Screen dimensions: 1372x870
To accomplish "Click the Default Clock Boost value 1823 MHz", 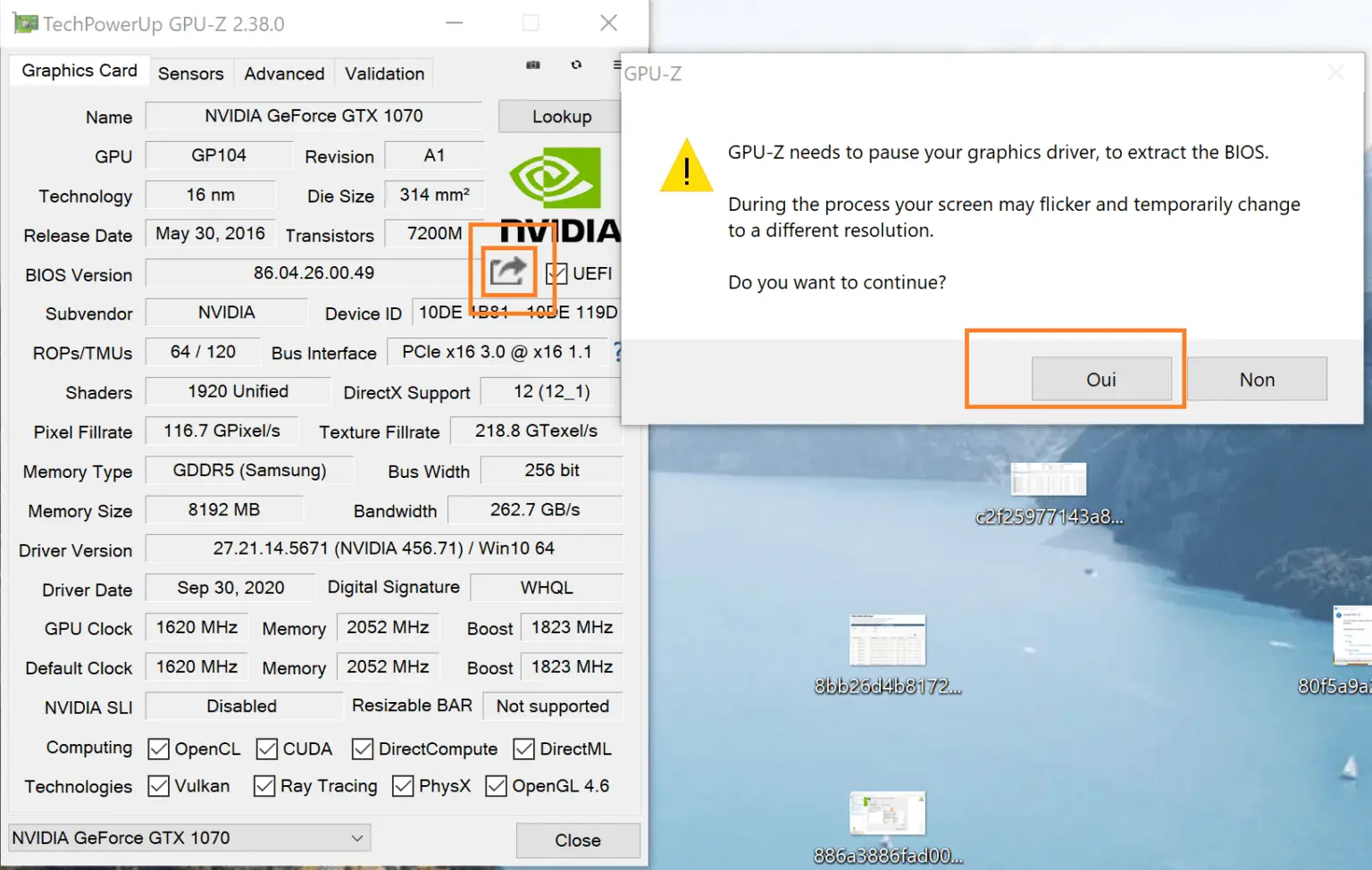I will click(x=572, y=666).
